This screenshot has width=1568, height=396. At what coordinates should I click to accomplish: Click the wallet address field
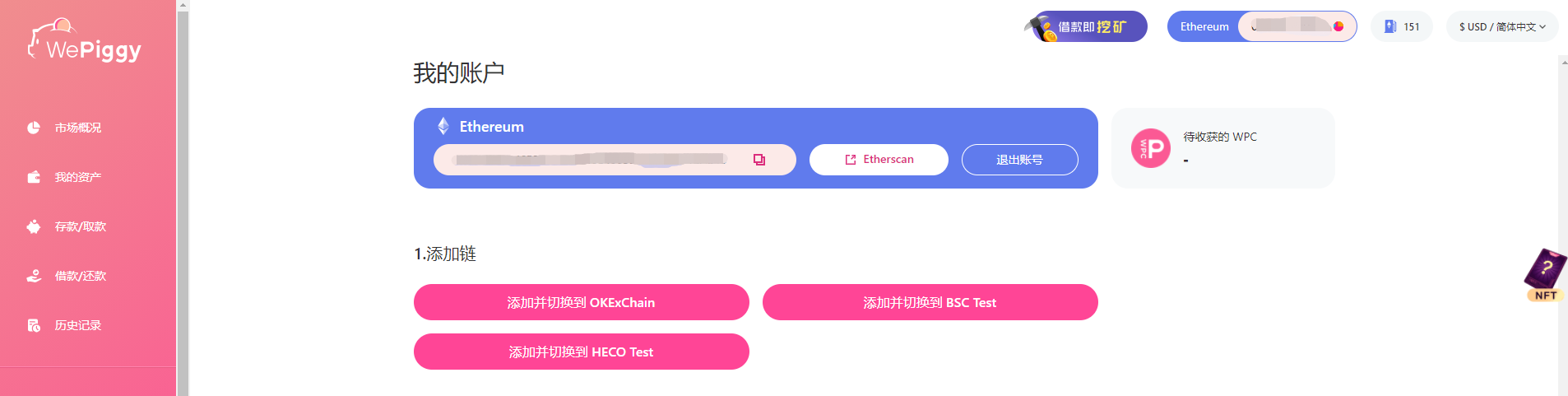pos(592,160)
